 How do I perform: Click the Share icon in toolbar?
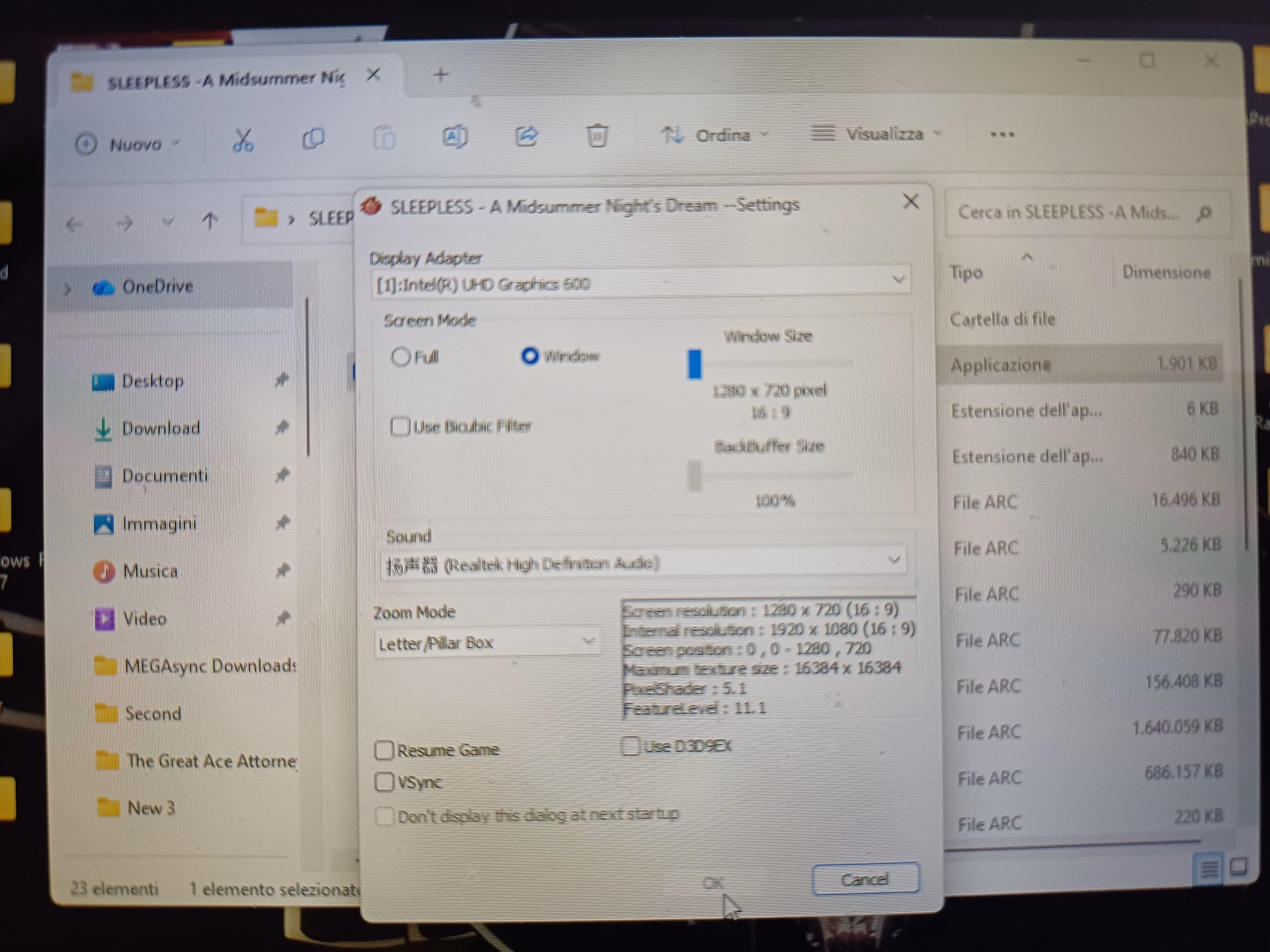click(526, 137)
